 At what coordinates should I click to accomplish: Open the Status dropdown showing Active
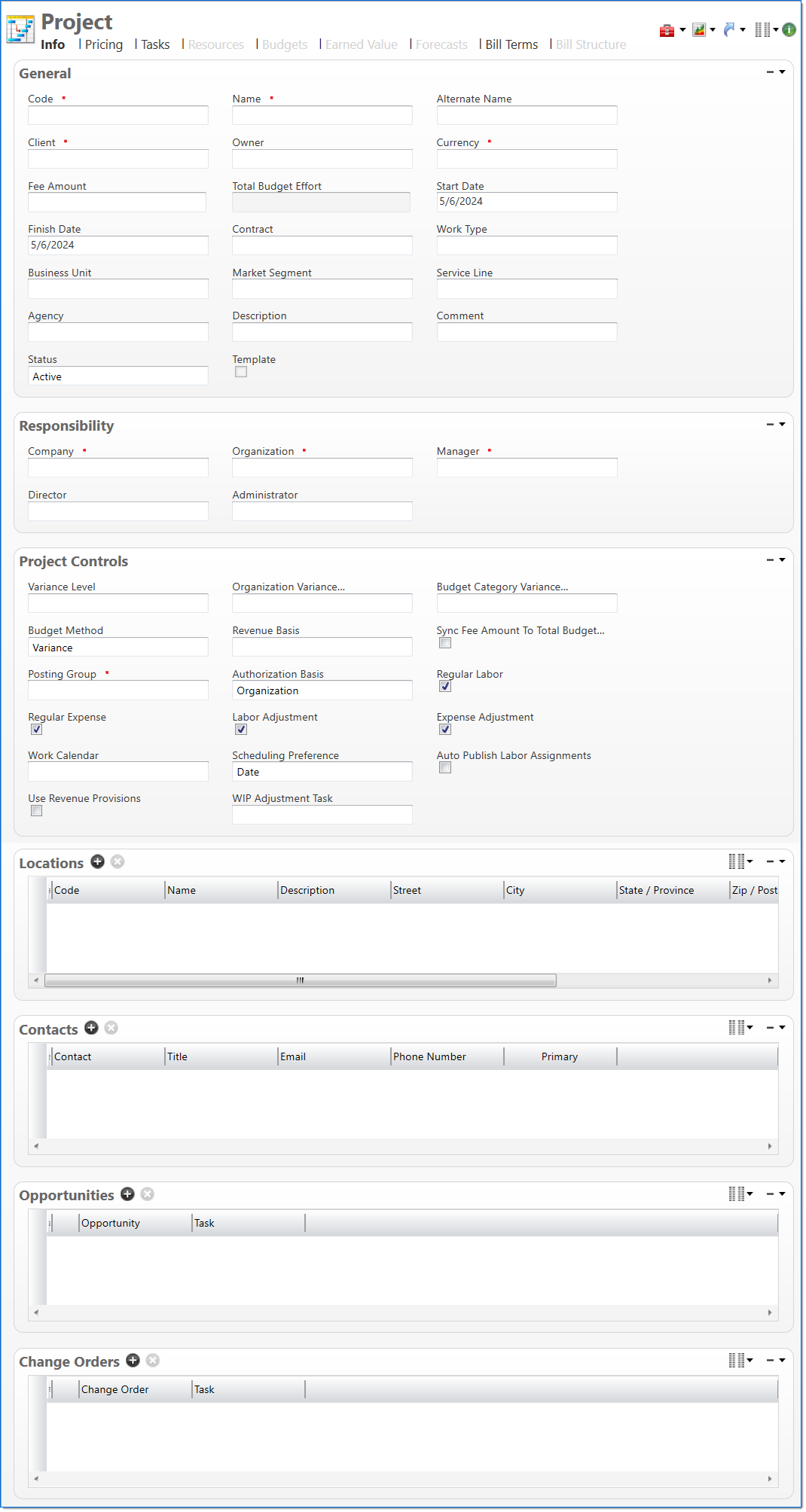(118, 376)
